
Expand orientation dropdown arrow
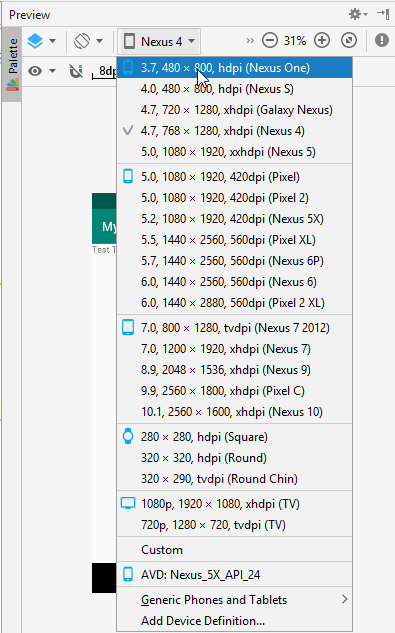(x=99, y=41)
